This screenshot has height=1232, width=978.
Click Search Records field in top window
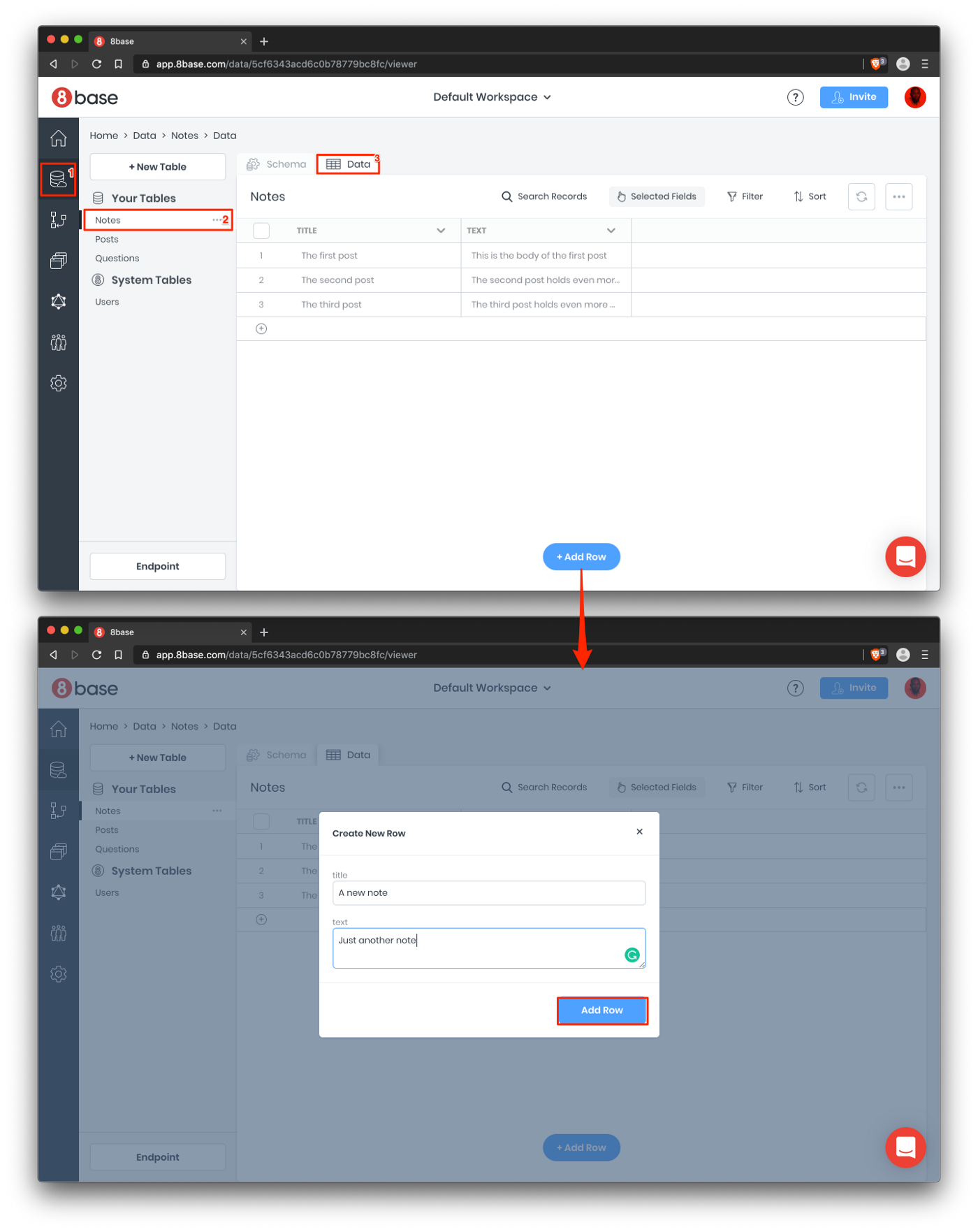point(544,196)
